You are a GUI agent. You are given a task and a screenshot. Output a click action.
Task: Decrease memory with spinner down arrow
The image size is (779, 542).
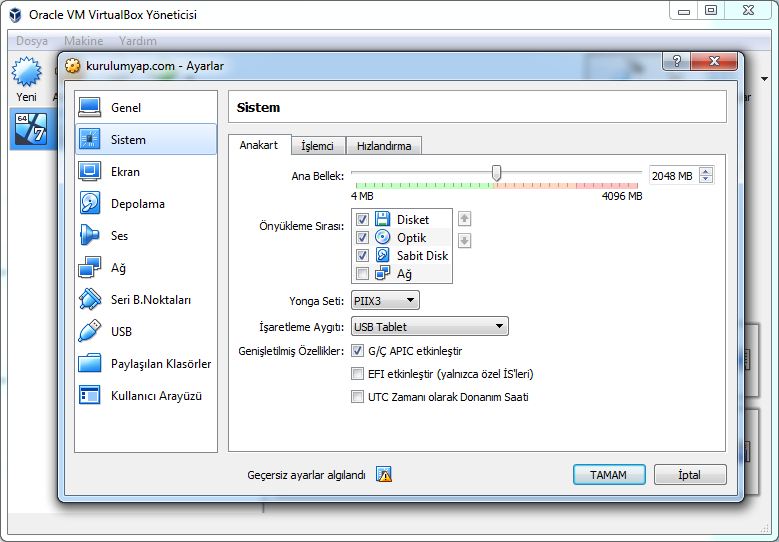pyautogui.click(x=706, y=179)
